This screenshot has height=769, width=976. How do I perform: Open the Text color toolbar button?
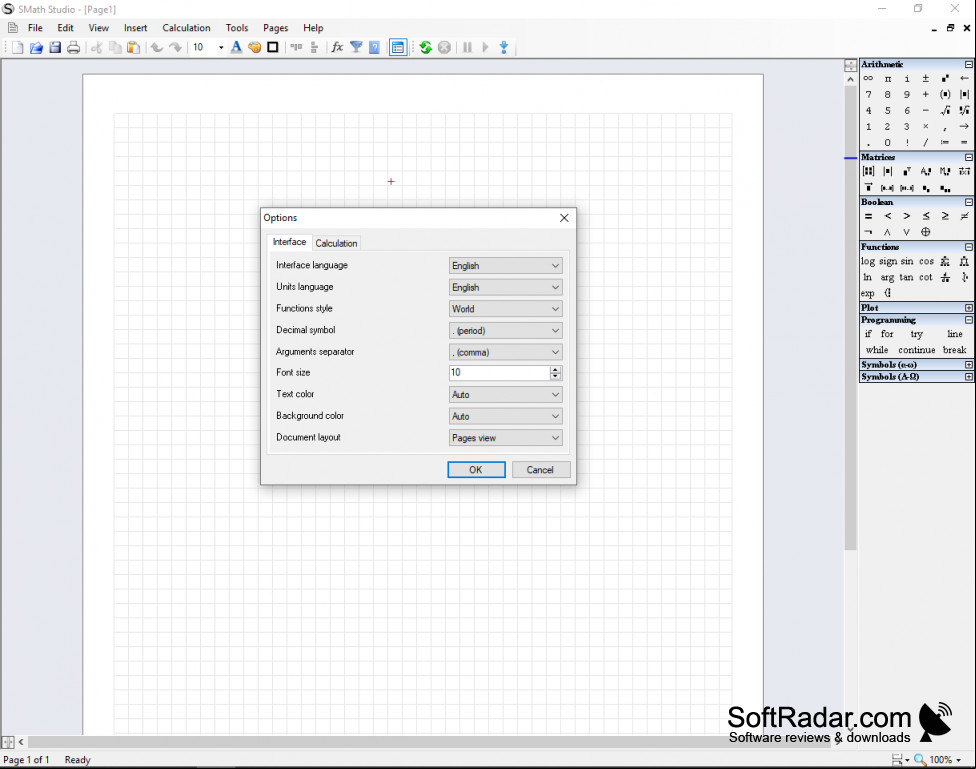[x=236, y=47]
